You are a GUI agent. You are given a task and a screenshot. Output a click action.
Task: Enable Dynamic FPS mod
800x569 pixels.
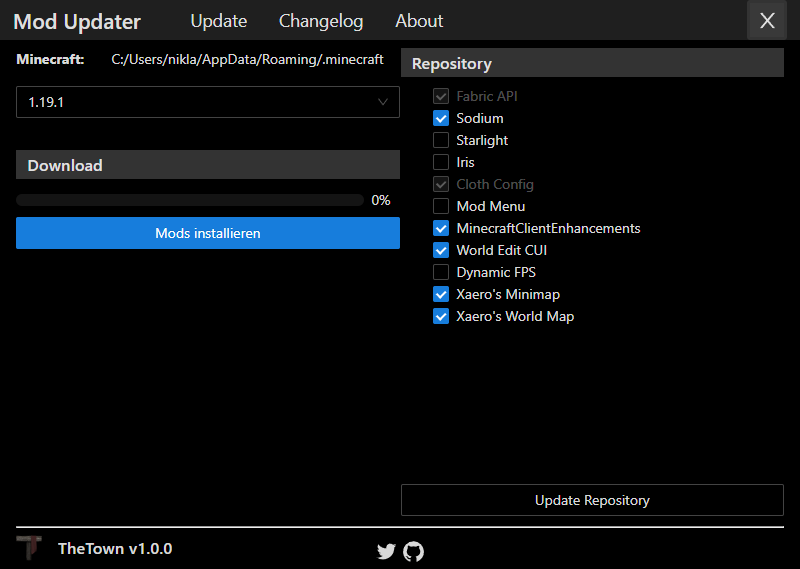coord(441,272)
